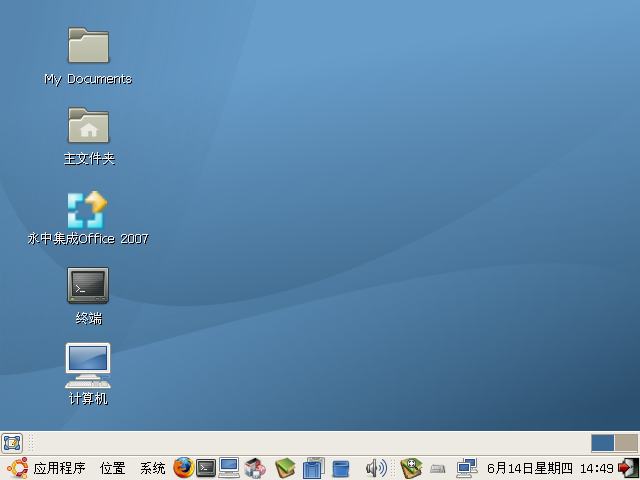Open the volume control speaker icon
The image size is (640, 480).
click(376, 468)
